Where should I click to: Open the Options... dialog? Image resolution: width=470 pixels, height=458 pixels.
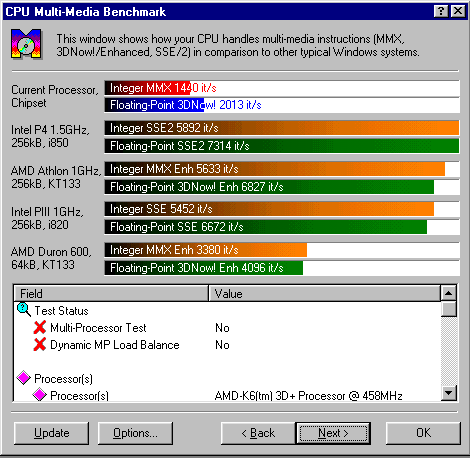[x=135, y=433]
